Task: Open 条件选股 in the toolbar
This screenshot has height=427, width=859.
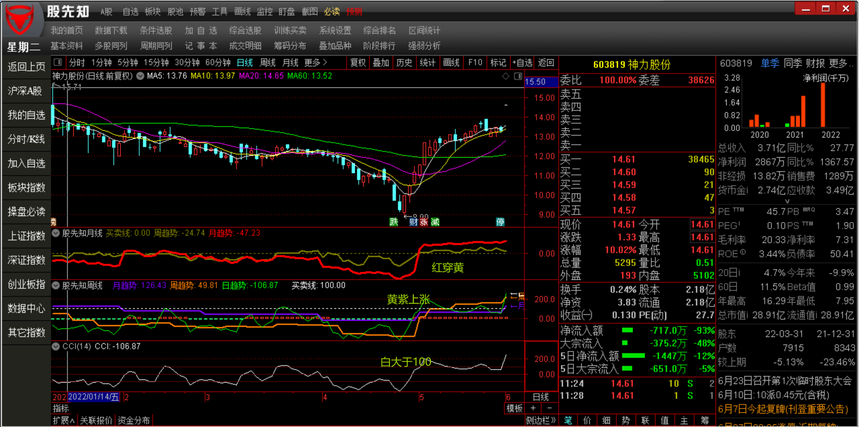Action: pyautogui.click(x=156, y=30)
